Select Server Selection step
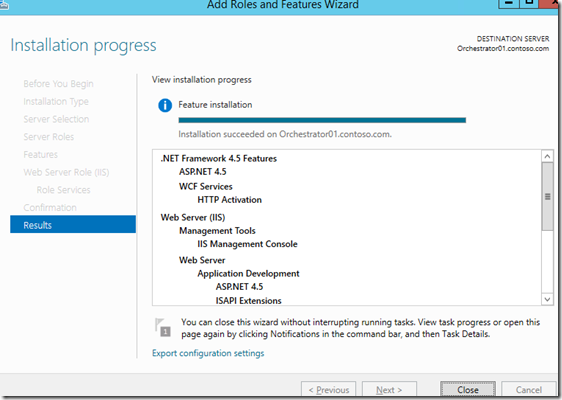The image size is (562, 400). 56,119
